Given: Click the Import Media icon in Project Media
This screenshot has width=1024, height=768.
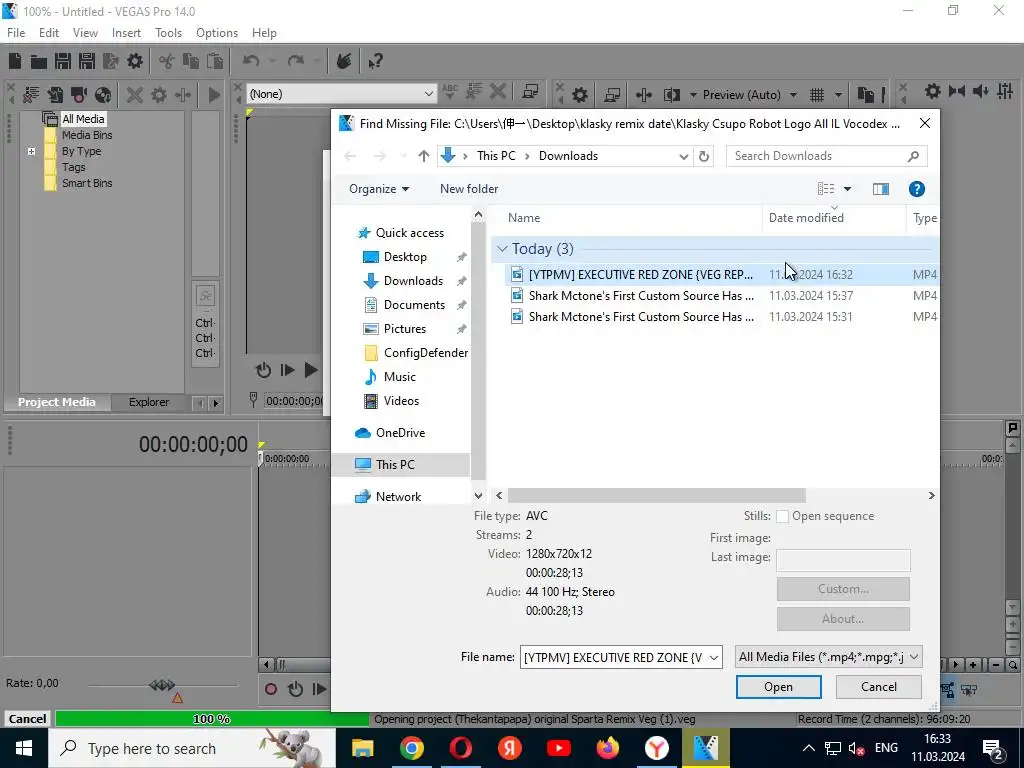Looking at the screenshot, I should coord(55,95).
